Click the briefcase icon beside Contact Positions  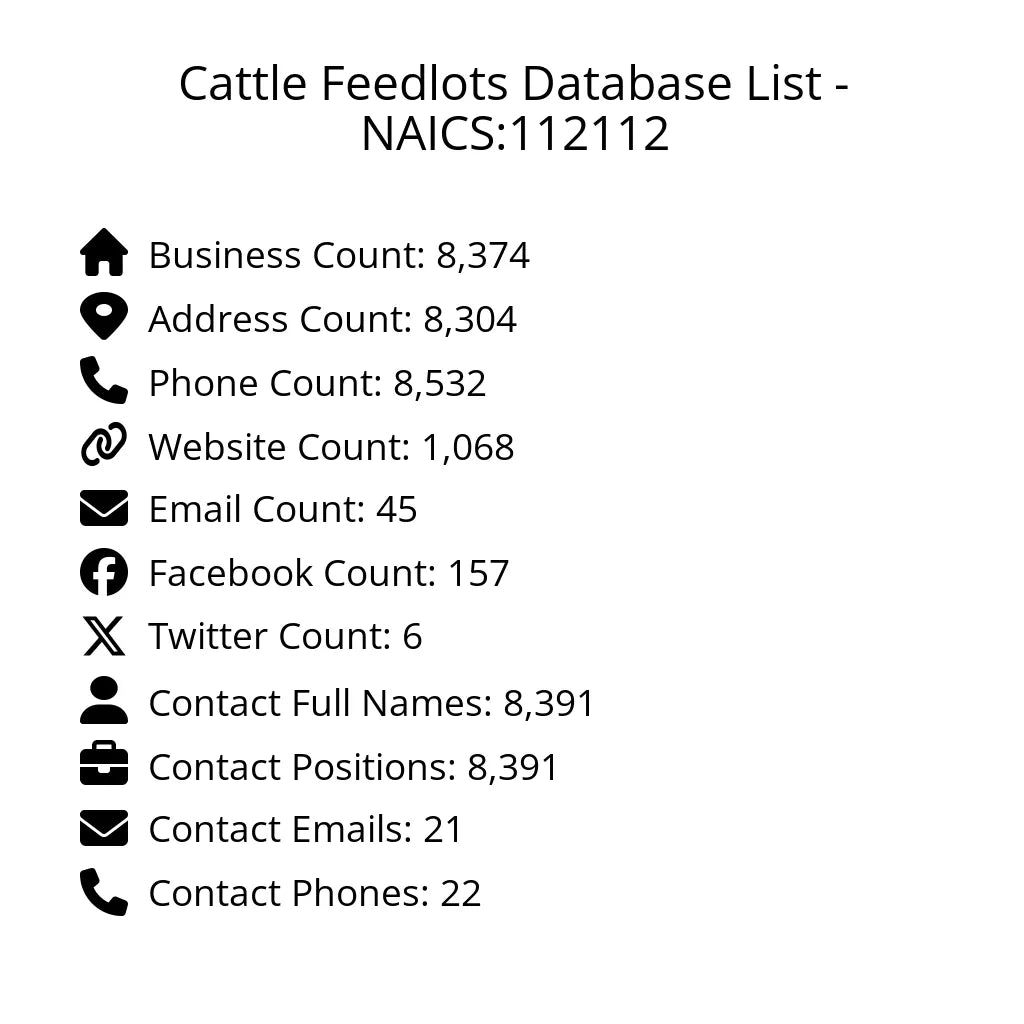[104, 765]
